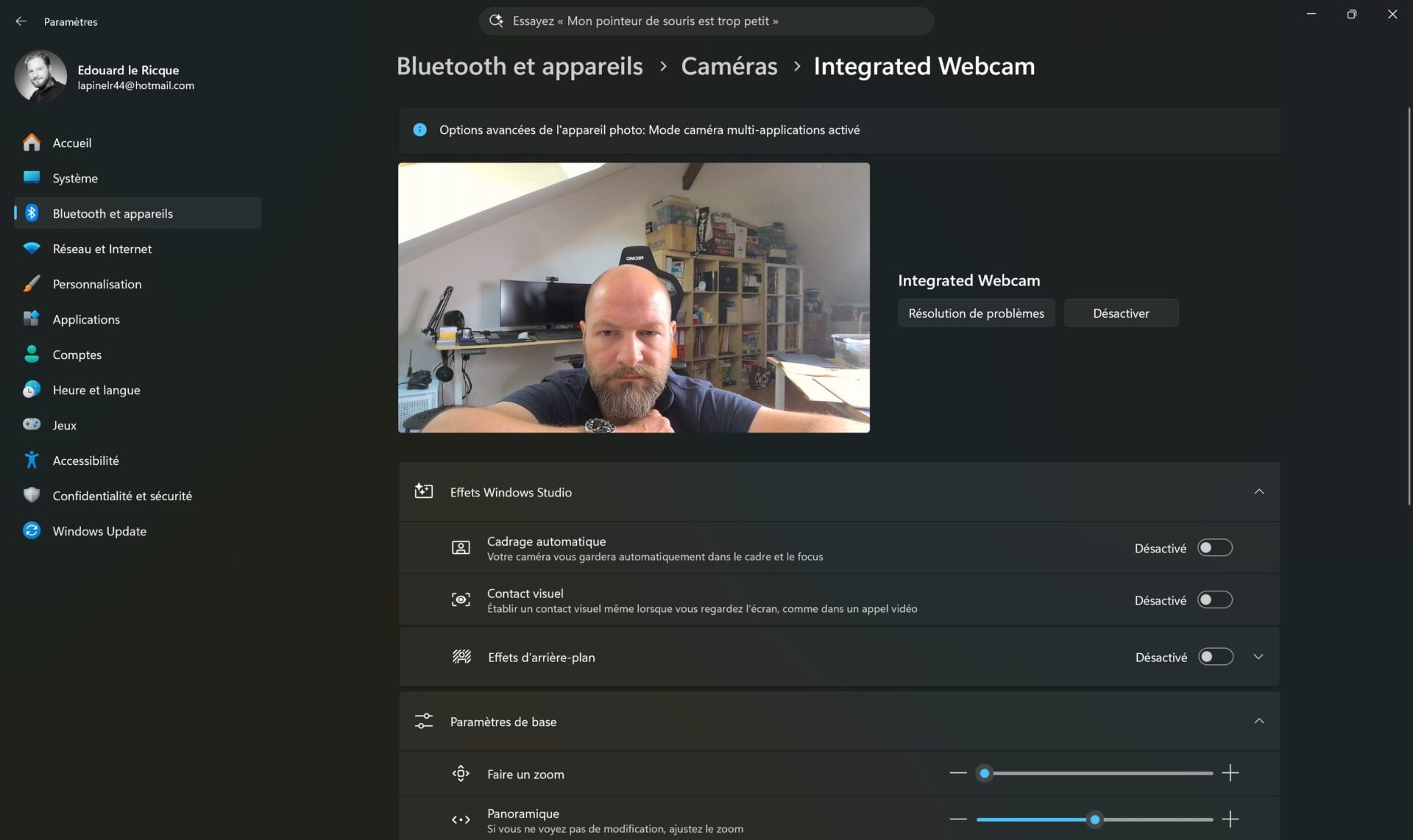Click the Cadrage automatique frame icon
The image size is (1413, 840).
pyautogui.click(x=461, y=548)
